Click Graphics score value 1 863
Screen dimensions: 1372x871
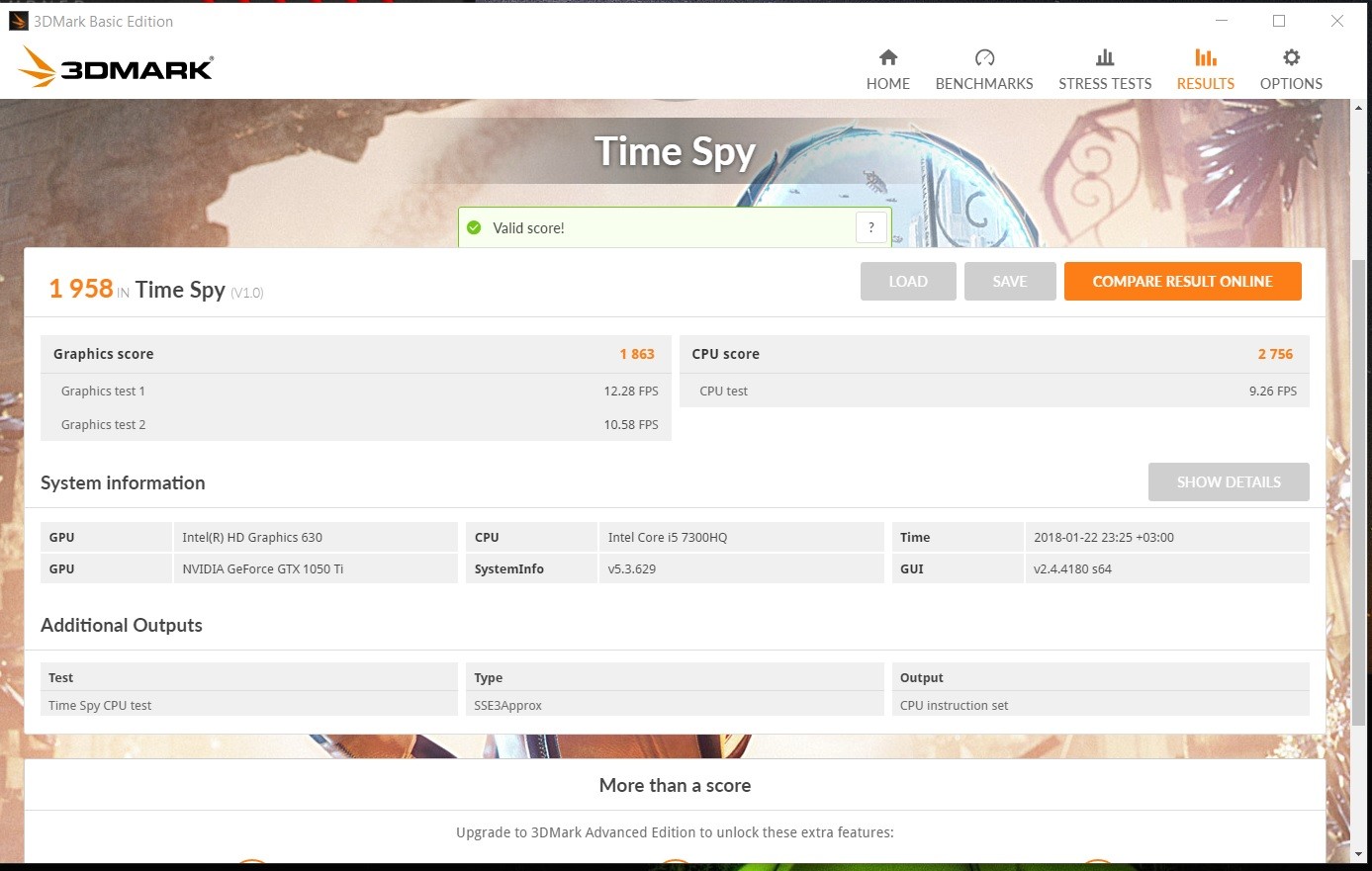(x=637, y=354)
